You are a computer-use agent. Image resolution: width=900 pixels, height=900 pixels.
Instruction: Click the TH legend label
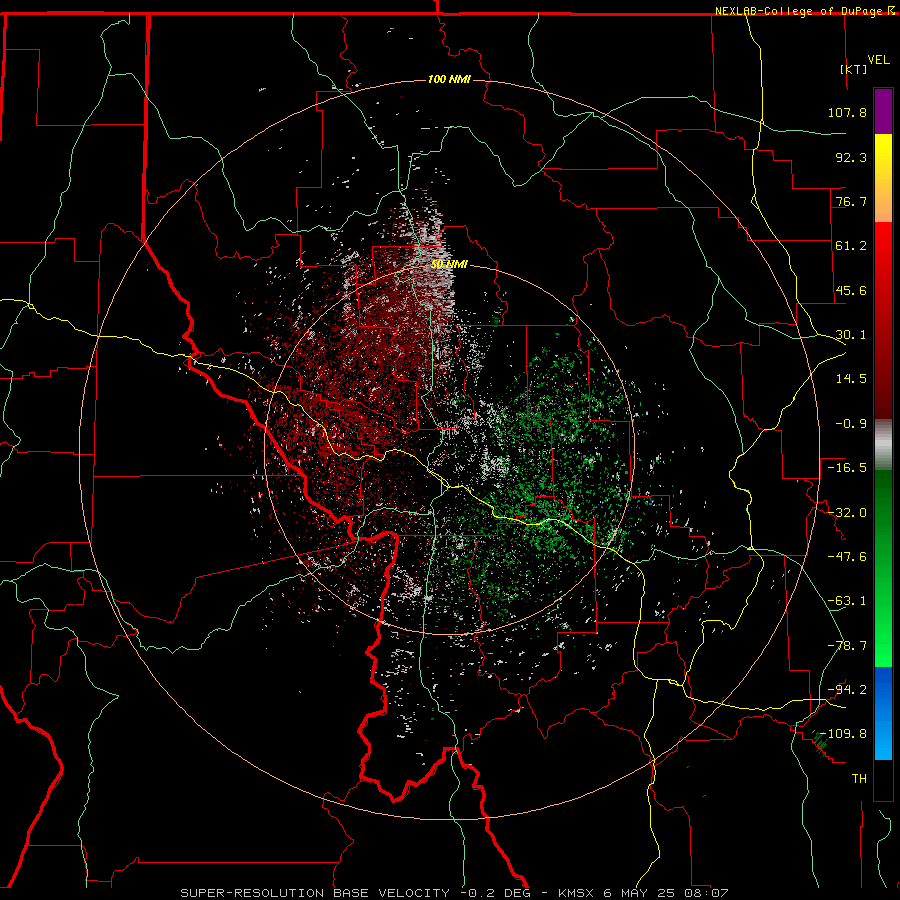[x=859, y=779]
